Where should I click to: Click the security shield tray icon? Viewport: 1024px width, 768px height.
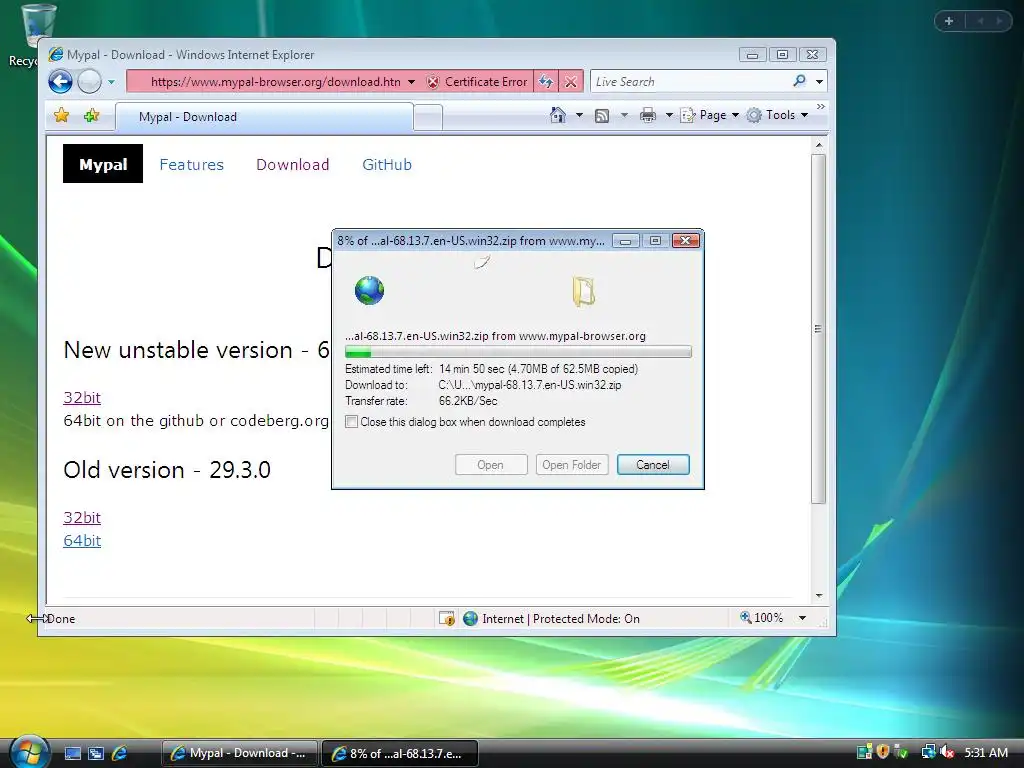(x=884, y=752)
